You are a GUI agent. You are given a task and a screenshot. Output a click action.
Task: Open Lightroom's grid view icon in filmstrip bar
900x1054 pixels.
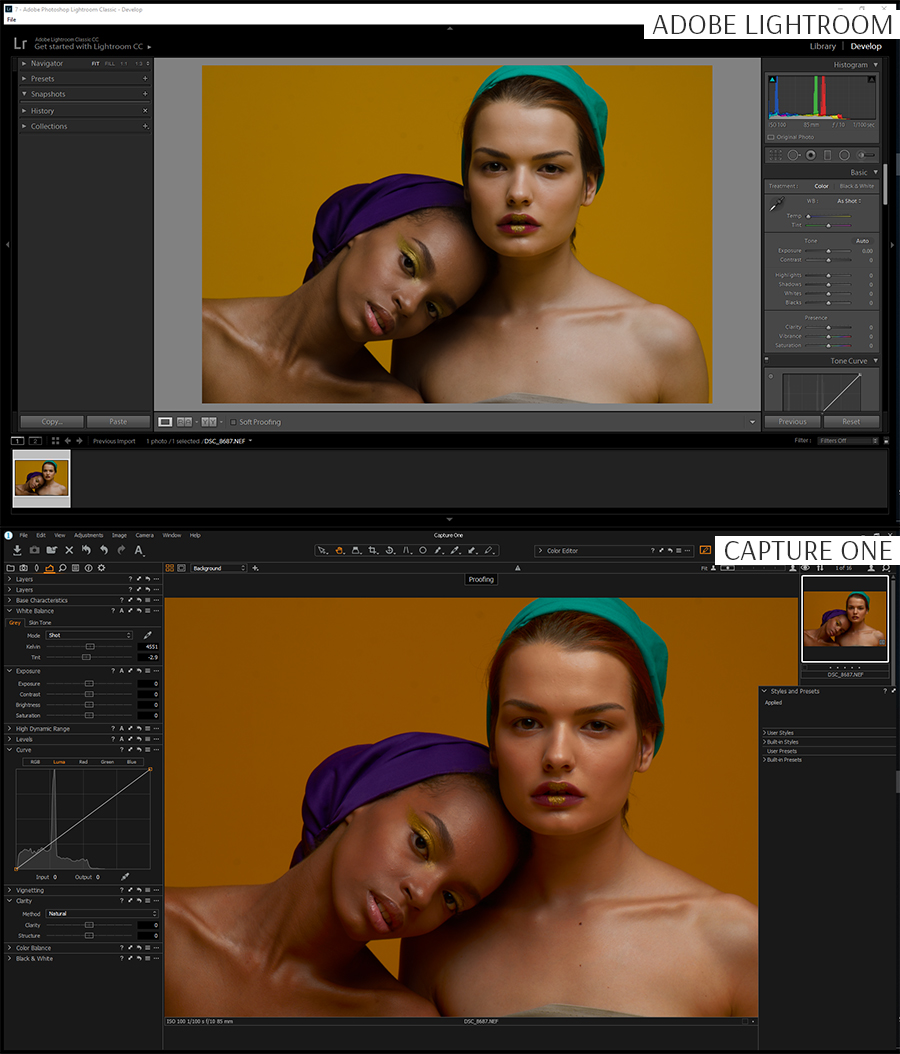[55, 441]
